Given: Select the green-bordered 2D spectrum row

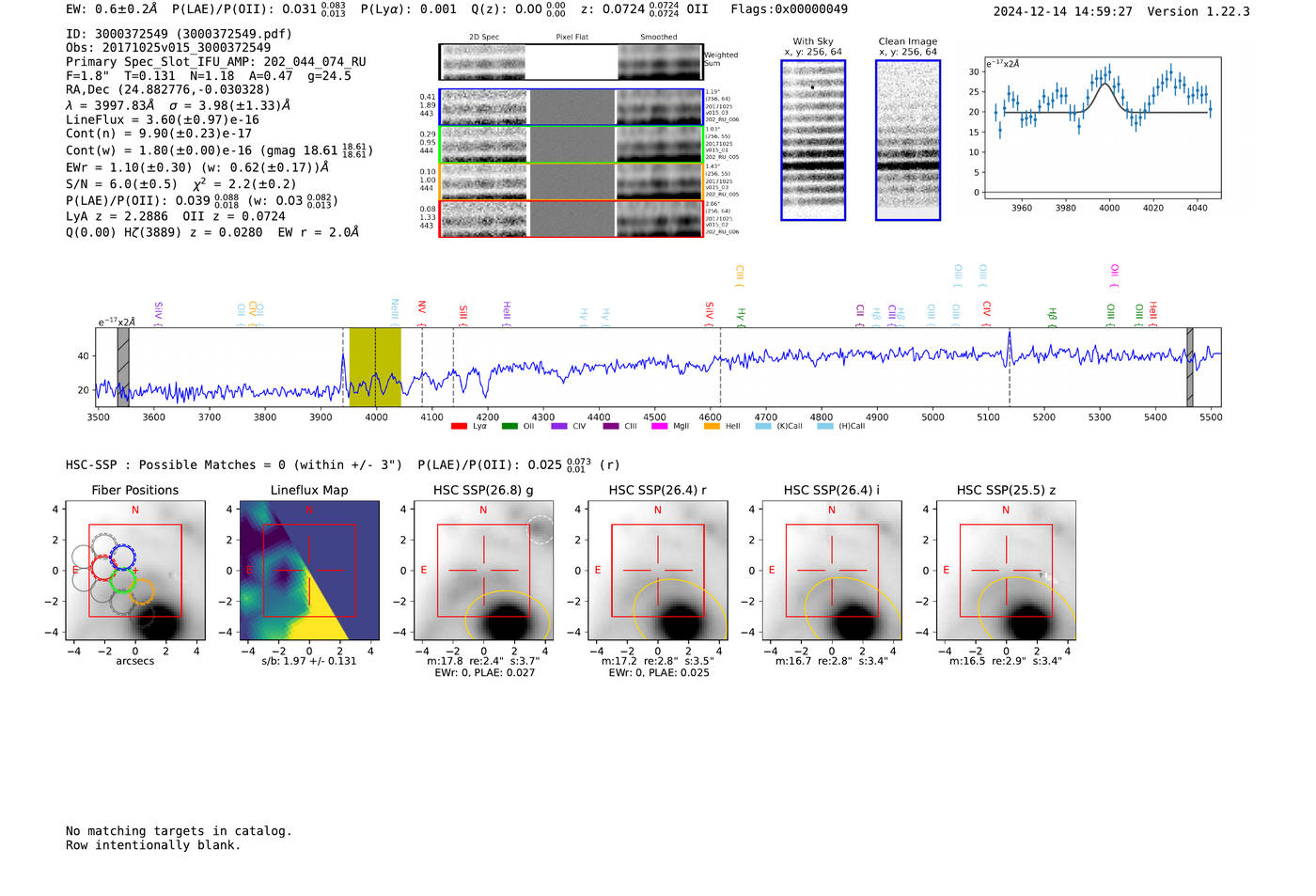Looking at the screenshot, I should click(x=571, y=145).
